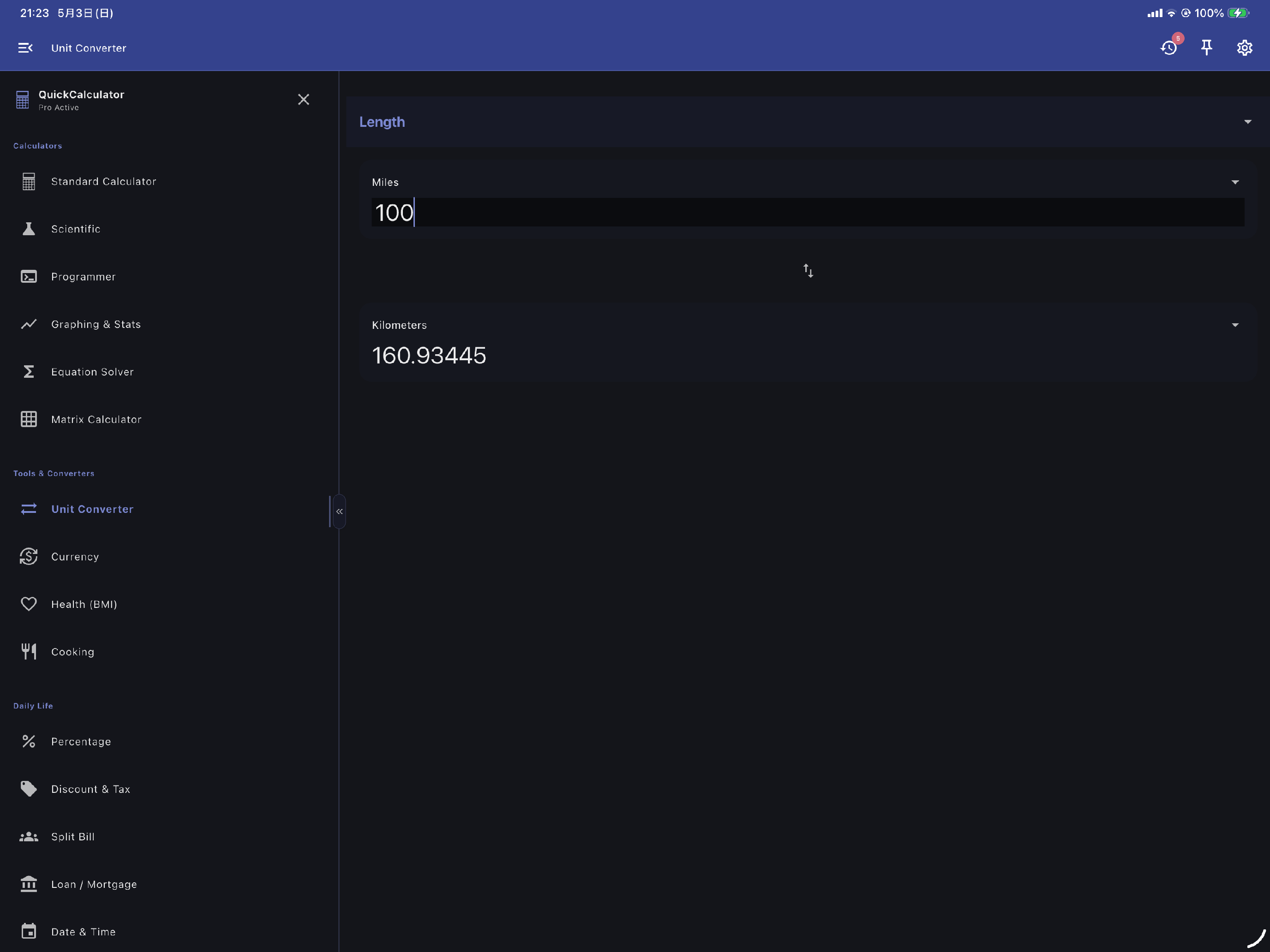Swap Miles and Kilometers units
This screenshot has width=1270, height=952.
click(808, 271)
